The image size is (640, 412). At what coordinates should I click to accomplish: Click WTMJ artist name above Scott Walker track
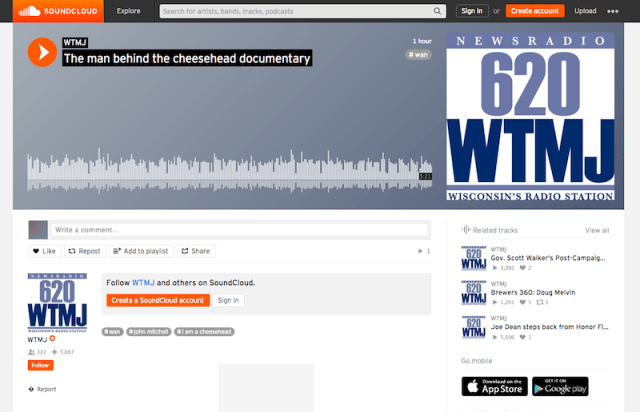(x=498, y=249)
